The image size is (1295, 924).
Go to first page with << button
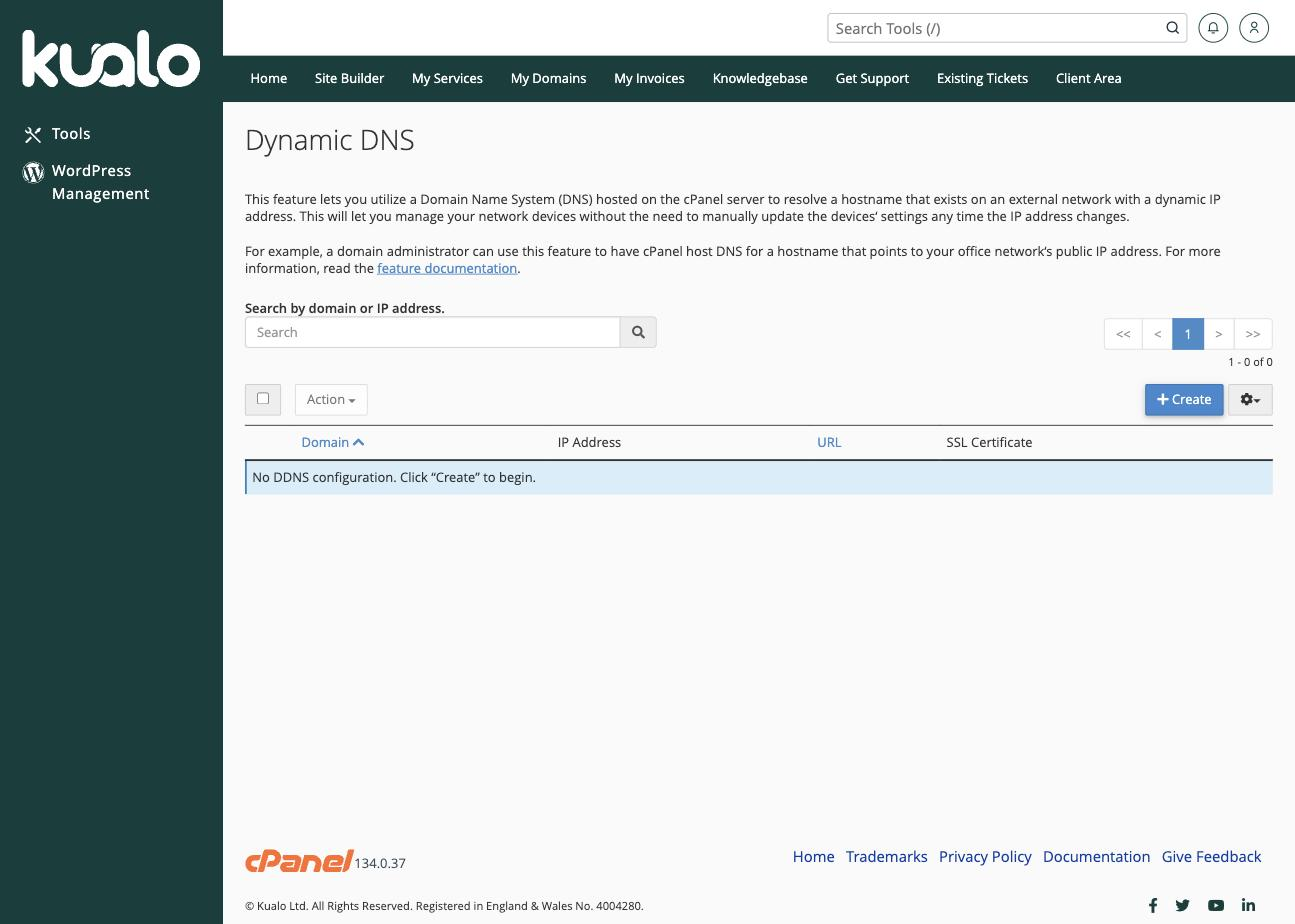click(1123, 334)
